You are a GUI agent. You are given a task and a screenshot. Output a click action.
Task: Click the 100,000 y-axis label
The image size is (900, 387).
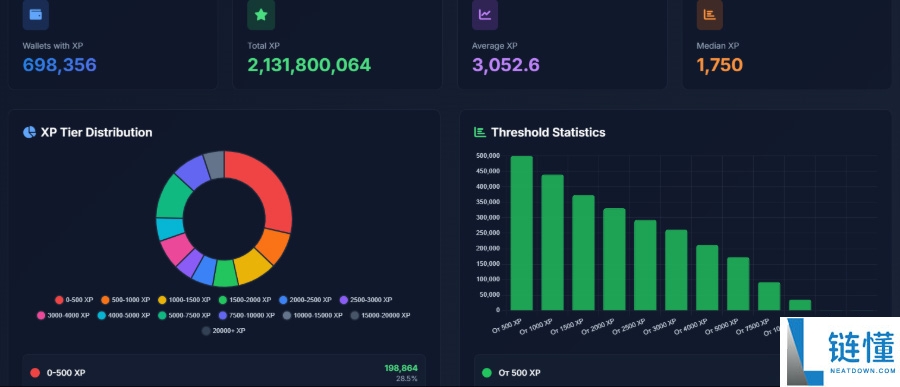coord(488,280)
